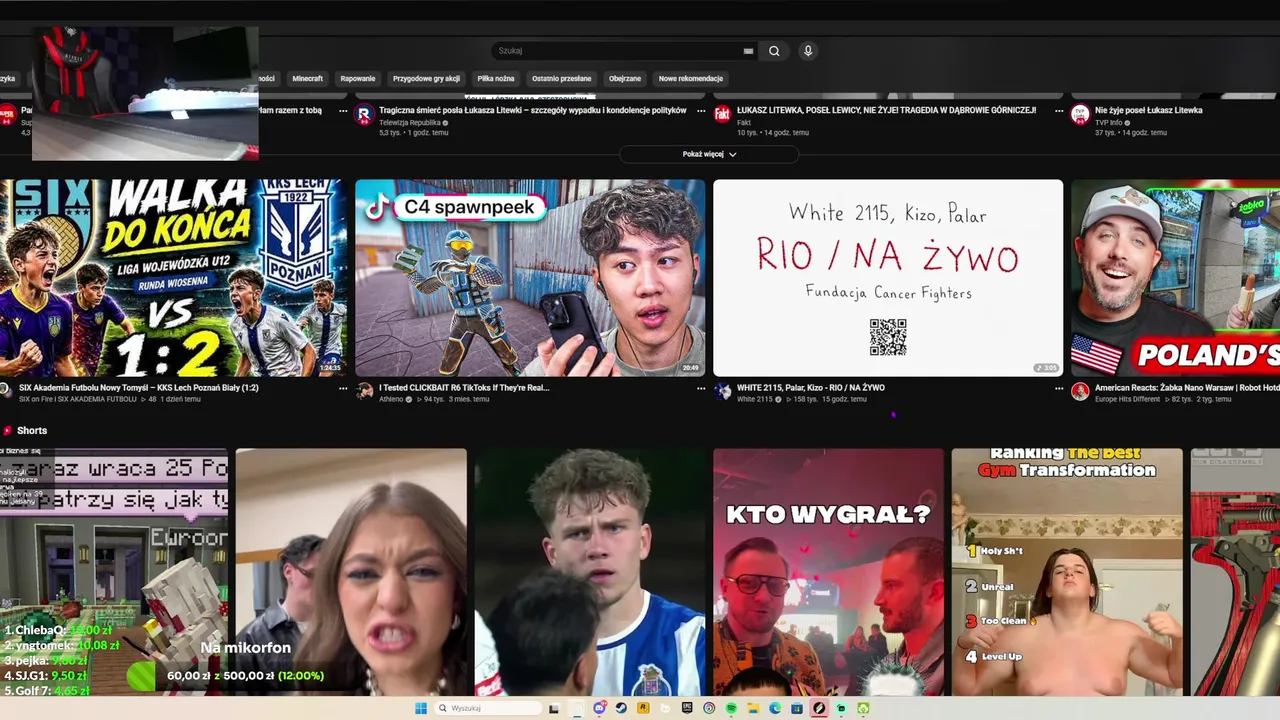
Task: Select the Ostatnio przesłane filter chip
Action: tap(561, 78)
